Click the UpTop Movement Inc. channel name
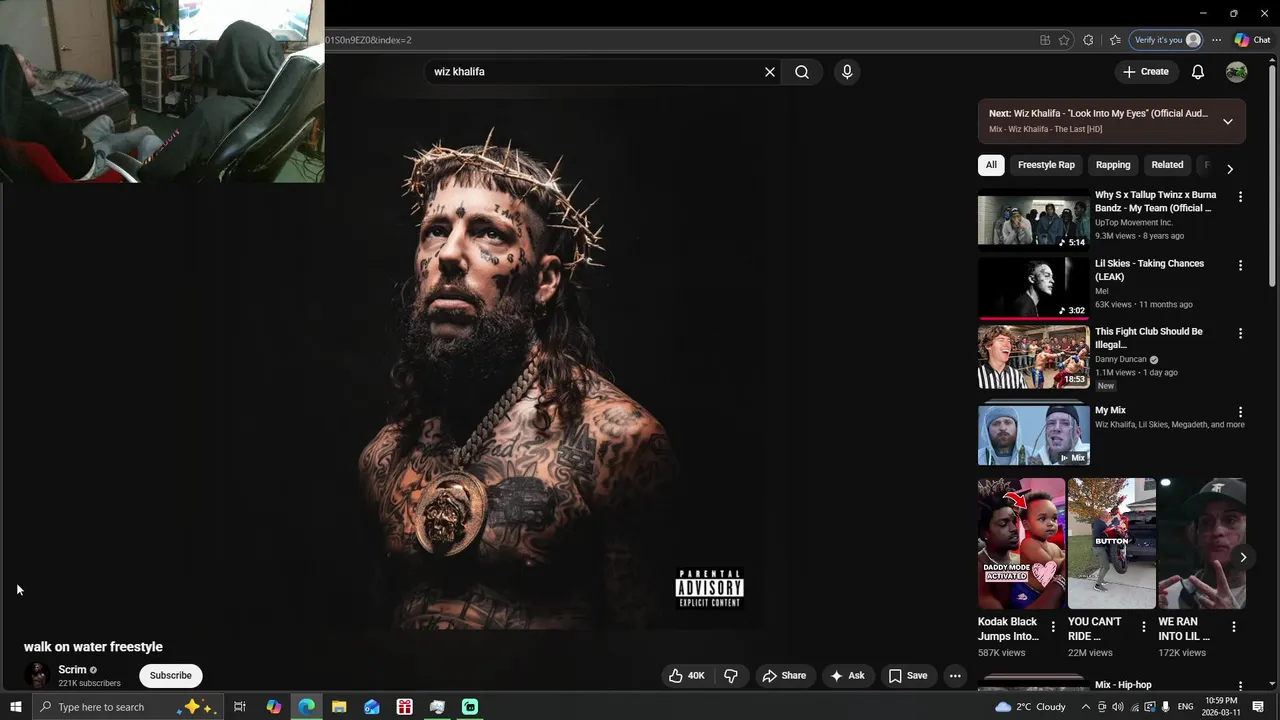This screenshot has width=1280, height=720. point(1134,222)
